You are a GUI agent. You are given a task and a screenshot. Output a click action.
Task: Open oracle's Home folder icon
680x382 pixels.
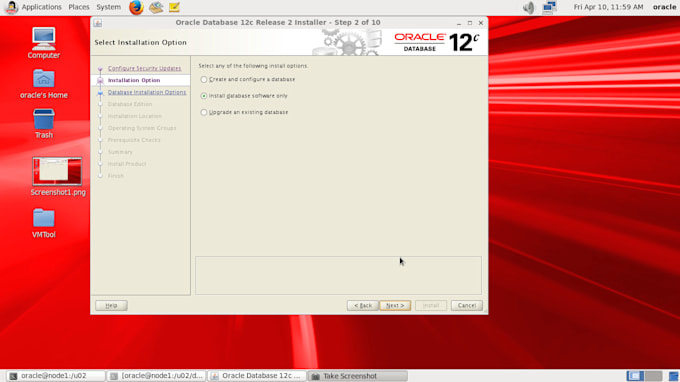(x=43, y=84)
